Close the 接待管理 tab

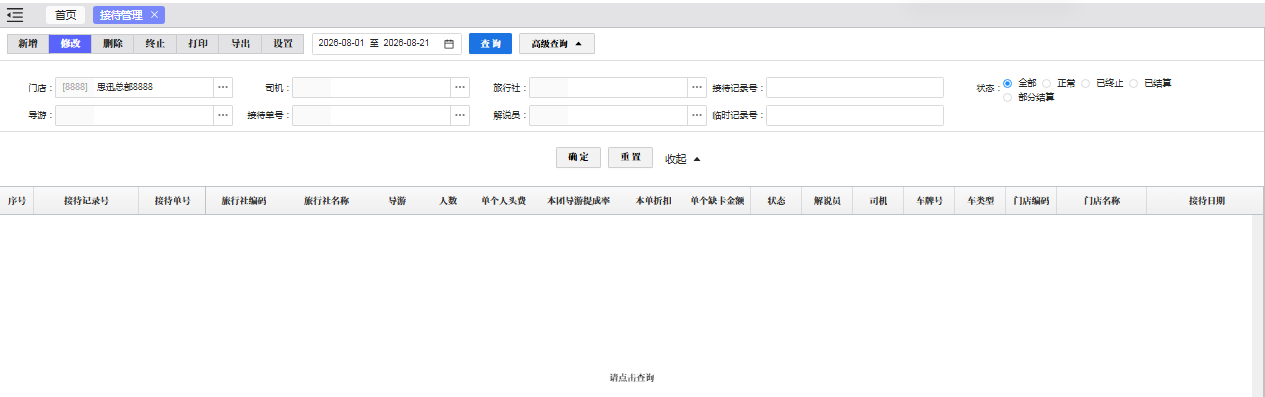[154, 15]
